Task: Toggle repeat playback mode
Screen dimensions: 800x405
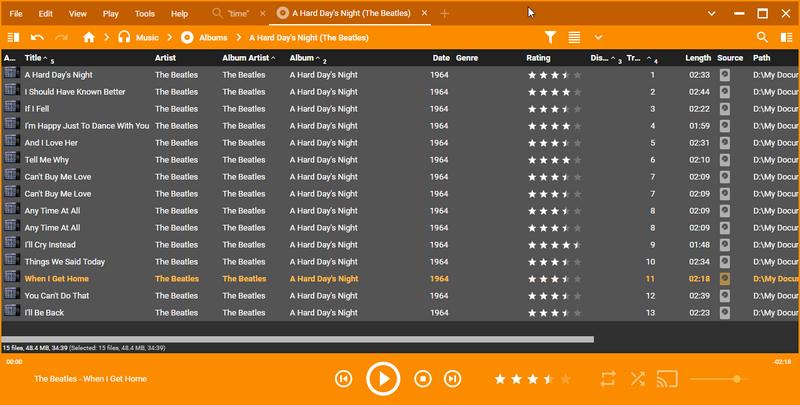Action: (x=608, y=379)
